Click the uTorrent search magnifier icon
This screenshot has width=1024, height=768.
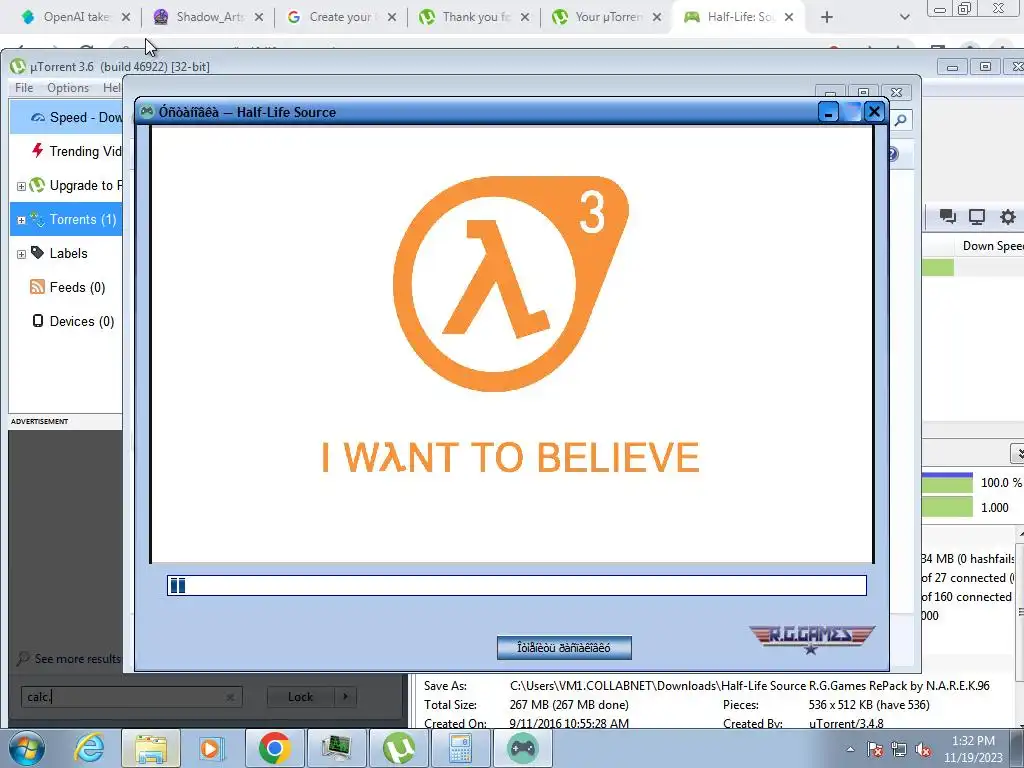[901, 120]
